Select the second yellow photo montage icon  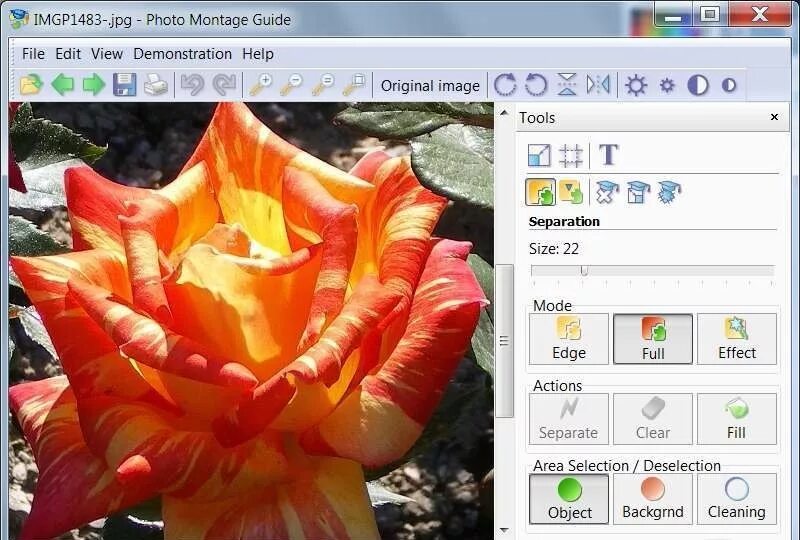pos(571,192)
